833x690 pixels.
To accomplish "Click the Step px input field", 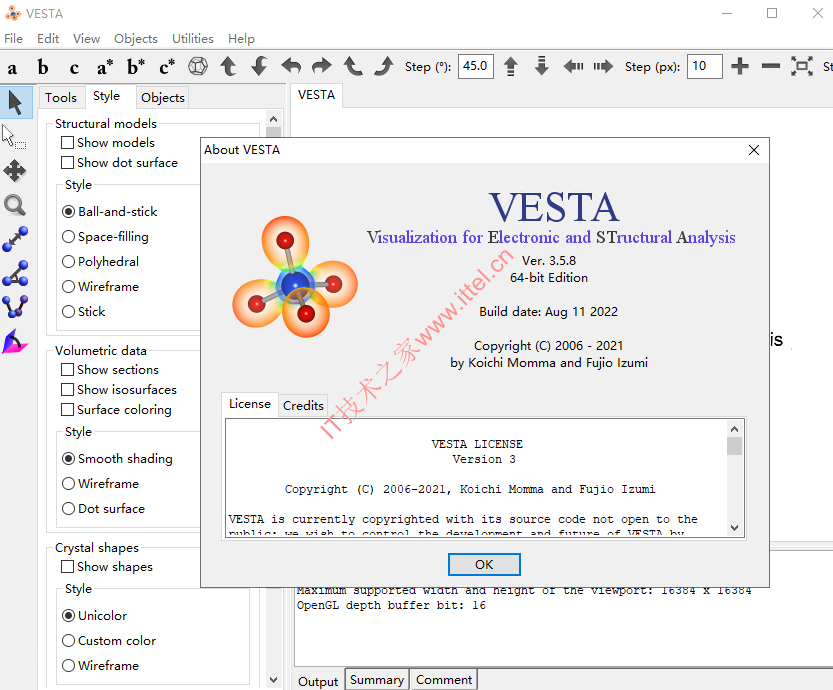I will click(704, 66).
